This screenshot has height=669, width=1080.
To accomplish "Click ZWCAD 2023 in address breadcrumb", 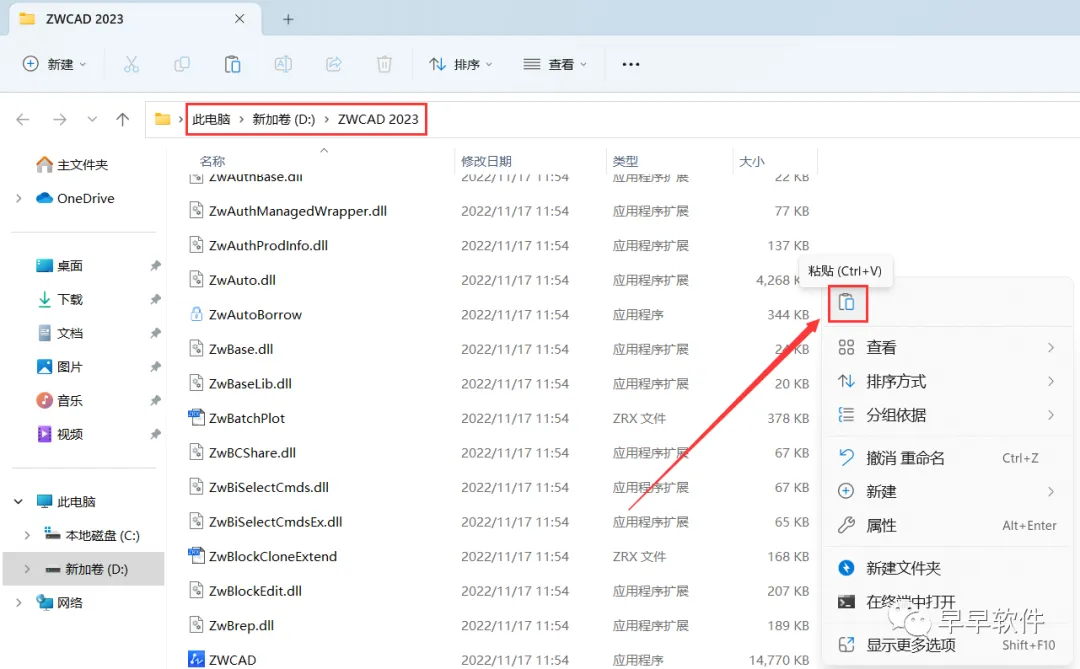I will click(378, 119).
